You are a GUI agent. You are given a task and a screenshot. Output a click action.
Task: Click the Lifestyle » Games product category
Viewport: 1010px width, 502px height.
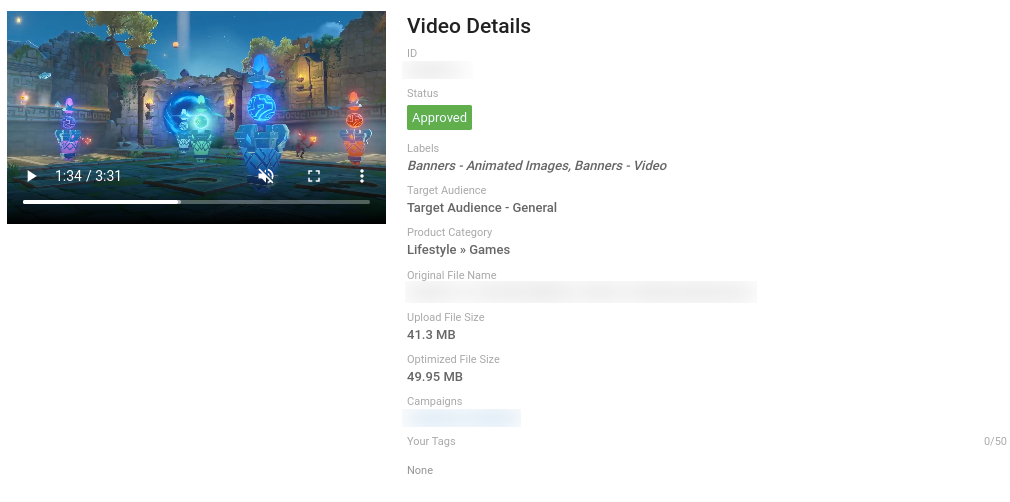click(458, 250)
